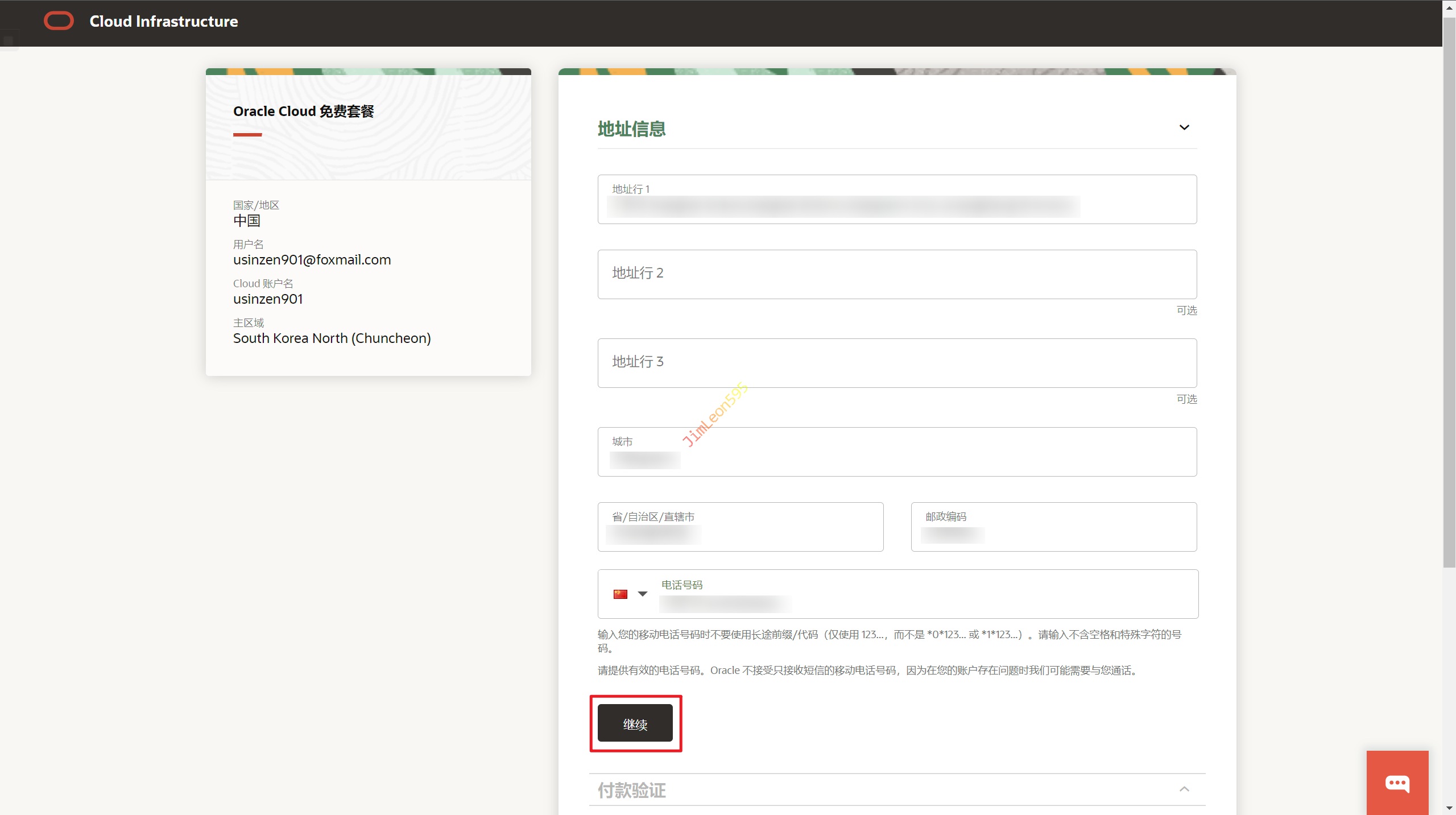Image resolution: width=1456 pixels, height=815 pixels.
Task: Expand the 付款验证 section chevron
Action: [1184, 789]
